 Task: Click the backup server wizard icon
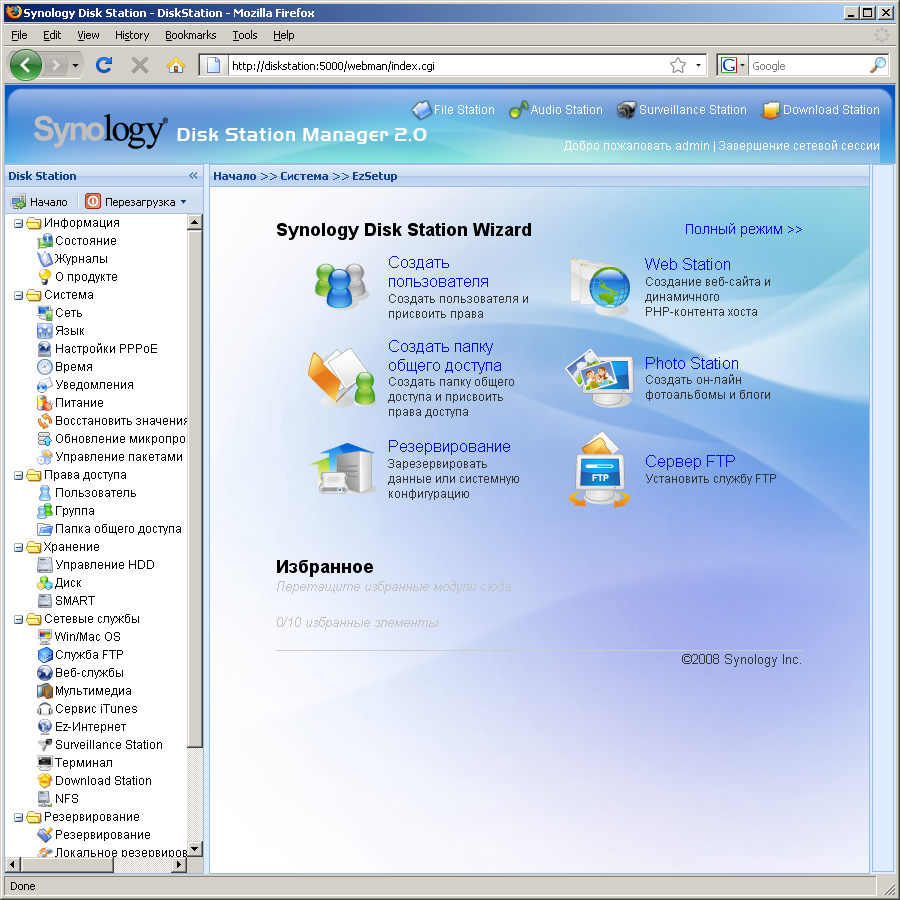343,468
